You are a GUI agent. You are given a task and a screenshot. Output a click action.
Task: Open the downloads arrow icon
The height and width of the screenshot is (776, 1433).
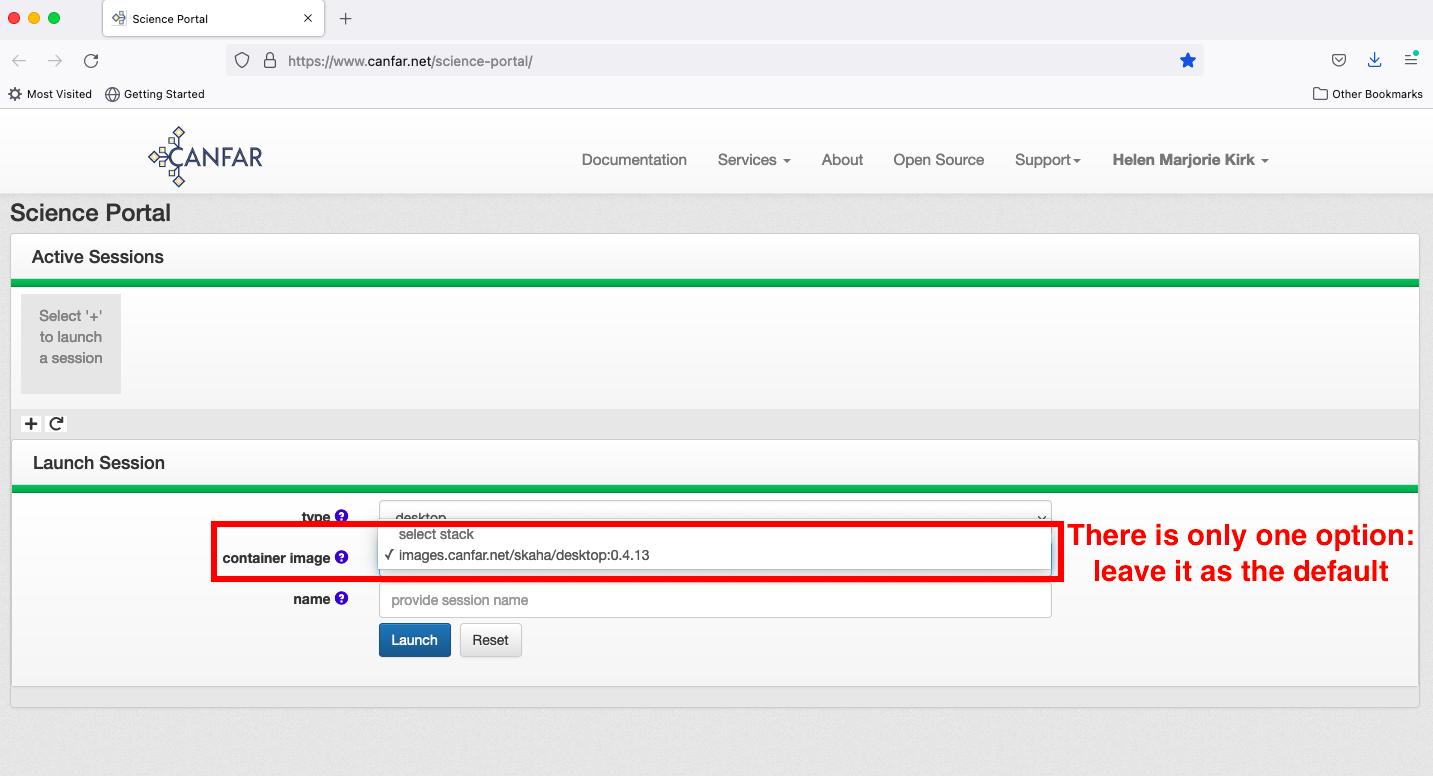pos(1375,60)
